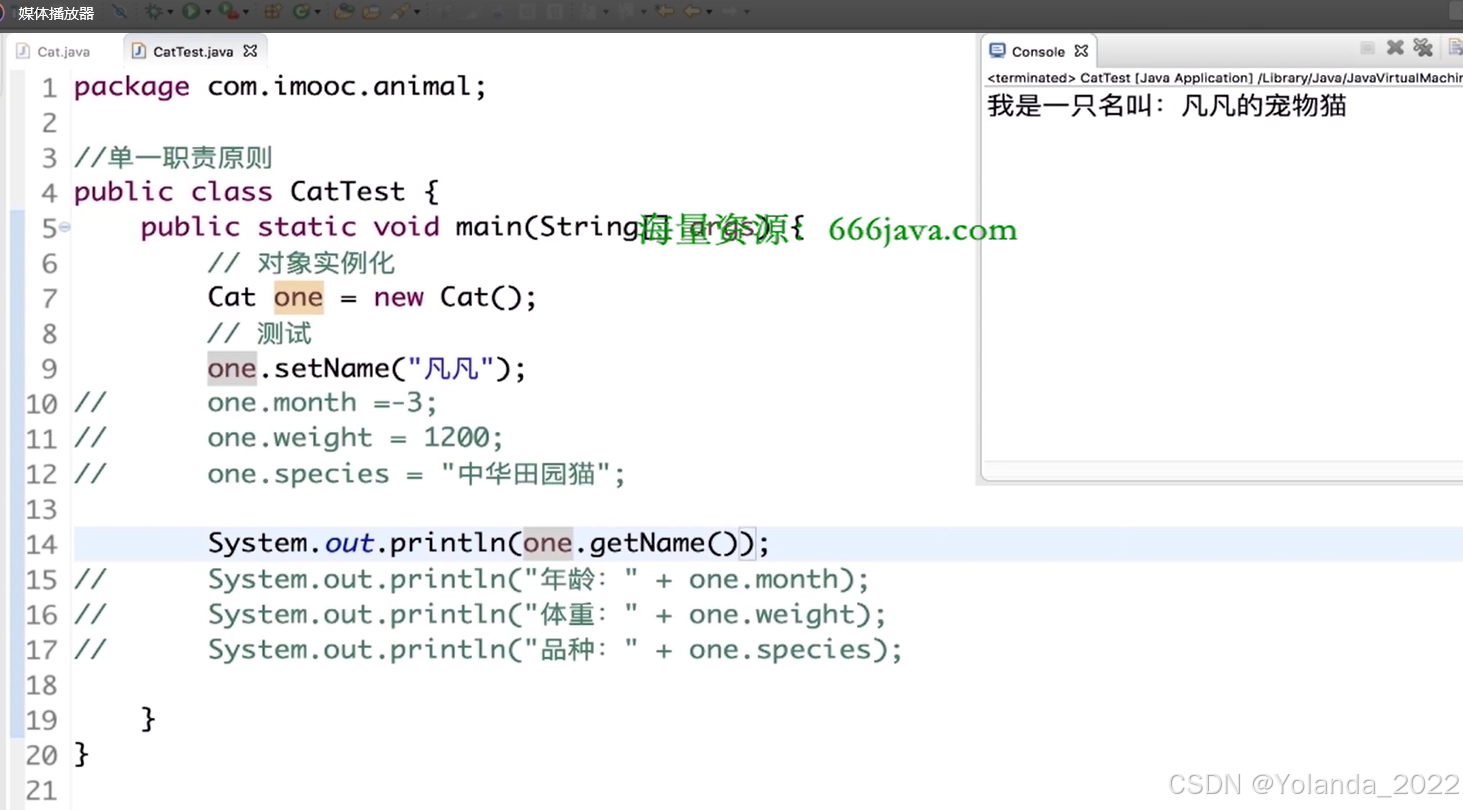This screenshot has height=810, width=1463.
Task: Click 'package com.imooc.animal;' on line 1
Action: tap(280, 87)
